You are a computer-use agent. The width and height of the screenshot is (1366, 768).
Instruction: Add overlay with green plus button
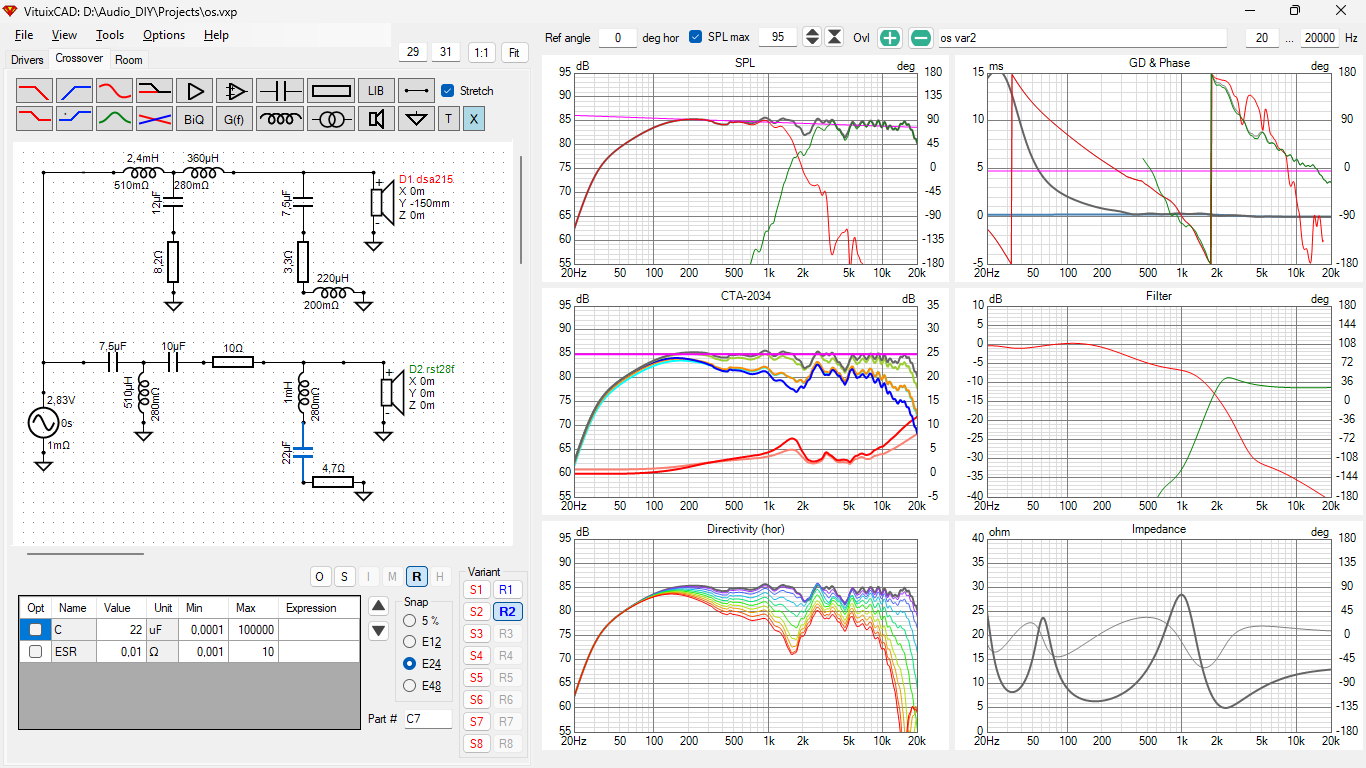(890, 38)
